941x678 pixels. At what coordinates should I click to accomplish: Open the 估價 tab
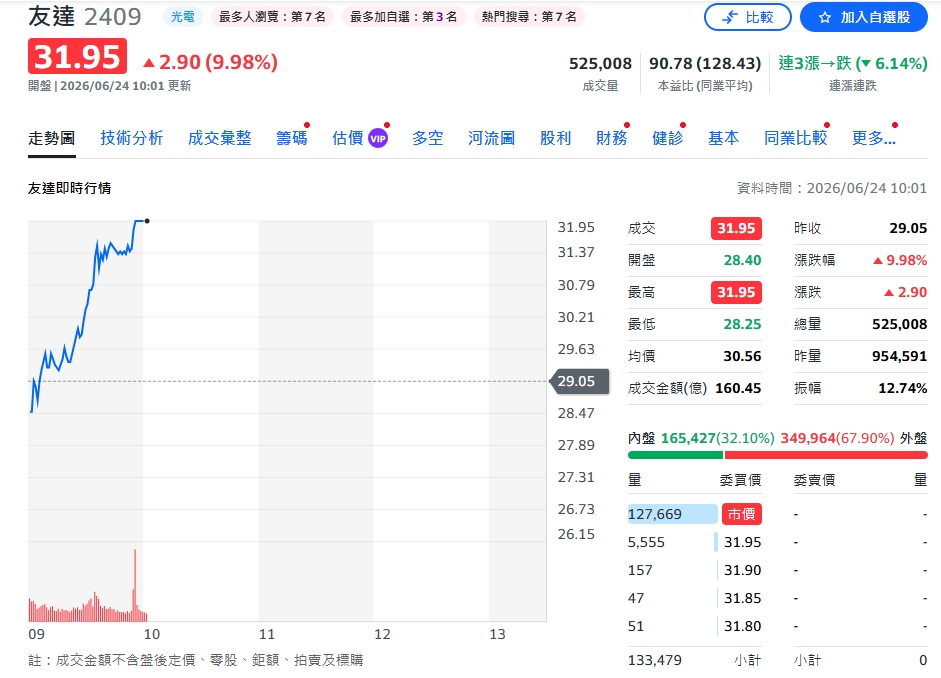[x=348, y=139]
